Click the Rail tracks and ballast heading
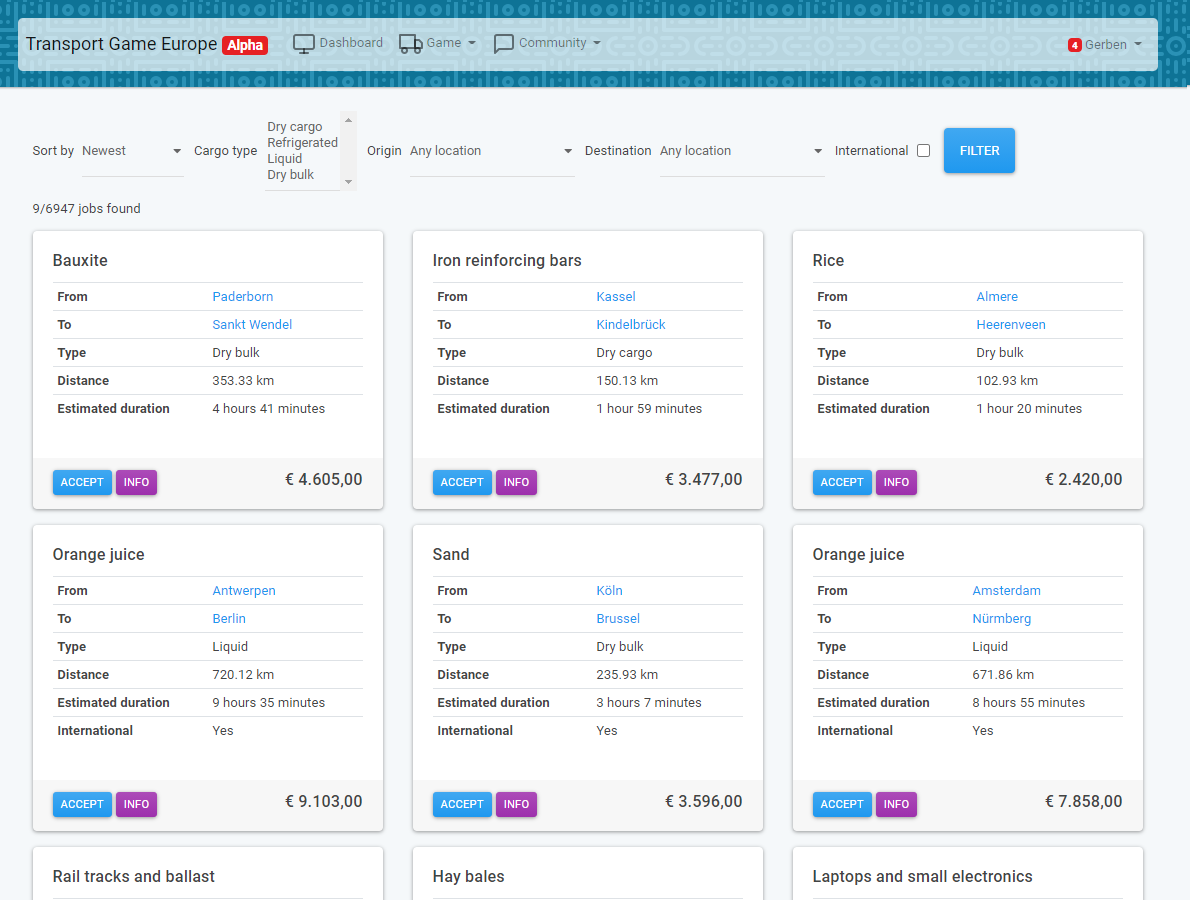 (134, 876)
